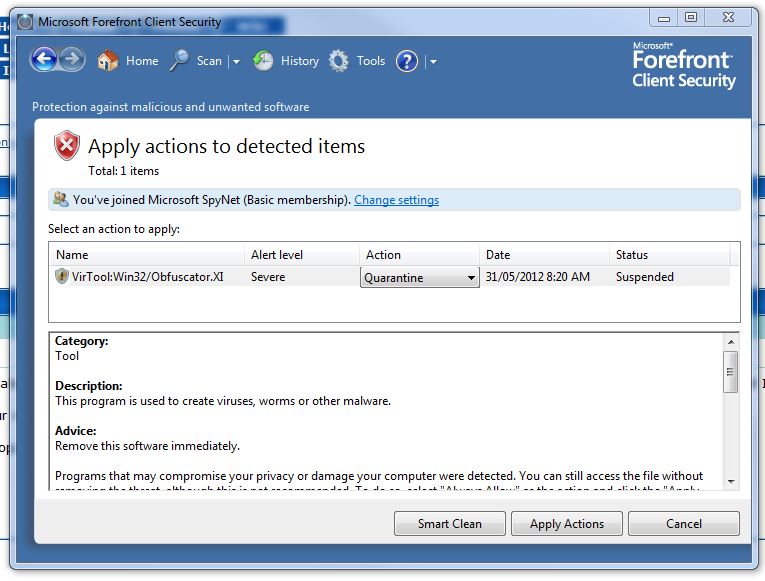This screenshot has width=765, height=581.
Task: Click the Home house icon
Action: 108,61
